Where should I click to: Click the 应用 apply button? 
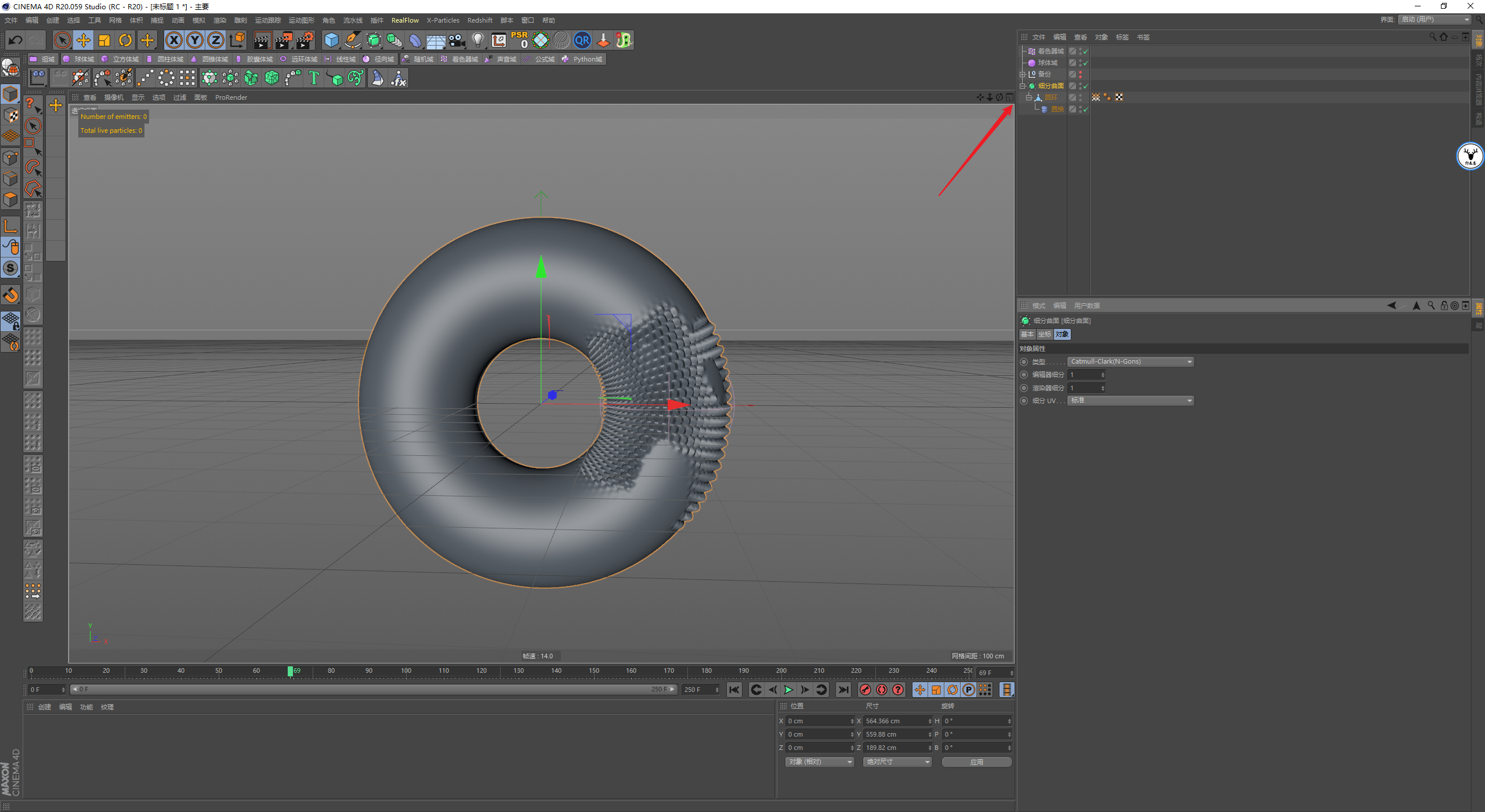click(976, 762)
